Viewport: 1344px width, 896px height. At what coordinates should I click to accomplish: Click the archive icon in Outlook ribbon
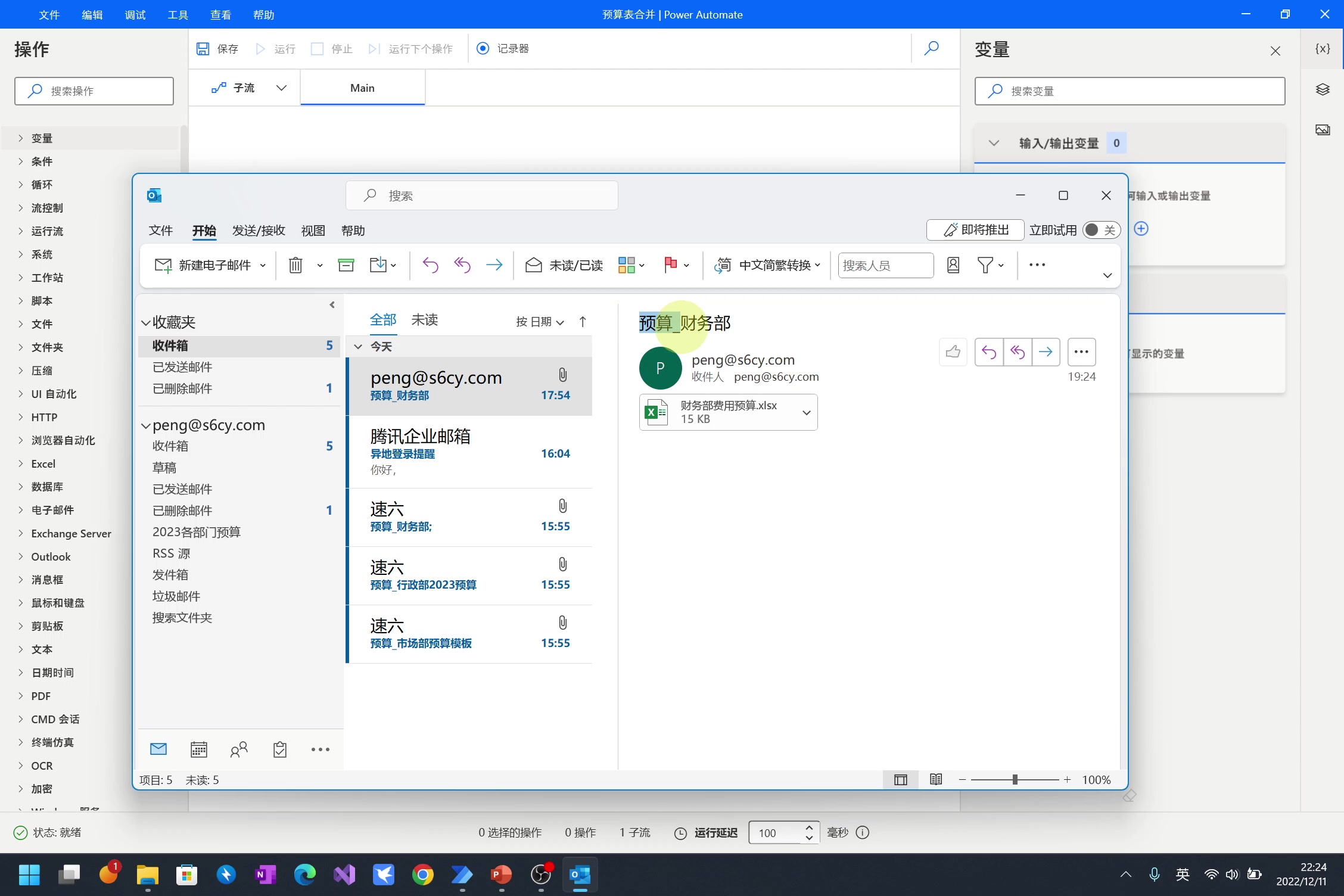coord(346,265)
